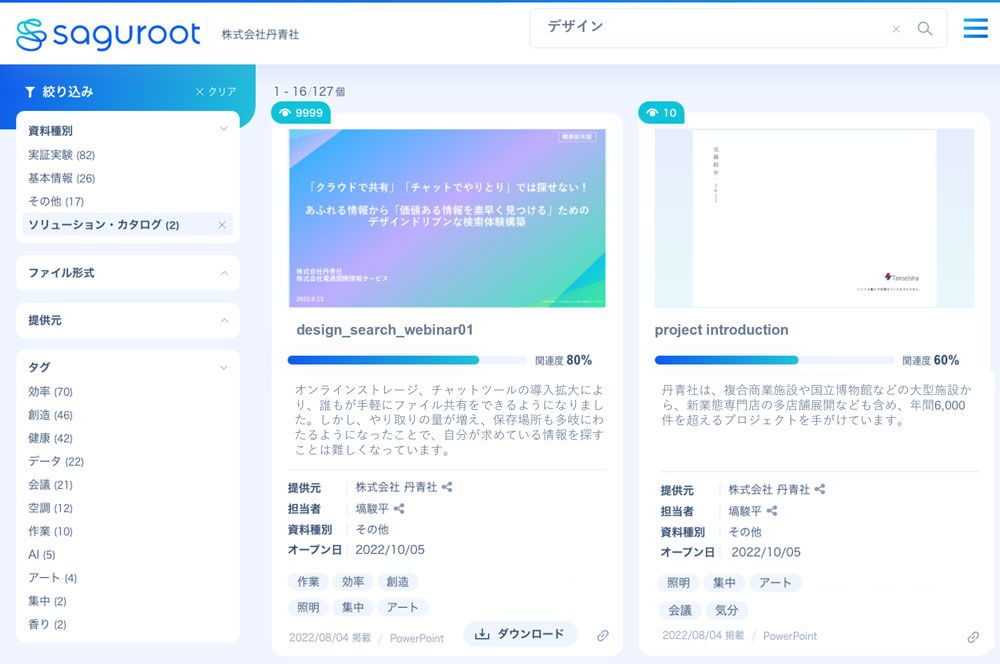1000x664 pixels.
Task: Open the hamburger menu
Action: [975, 29]
